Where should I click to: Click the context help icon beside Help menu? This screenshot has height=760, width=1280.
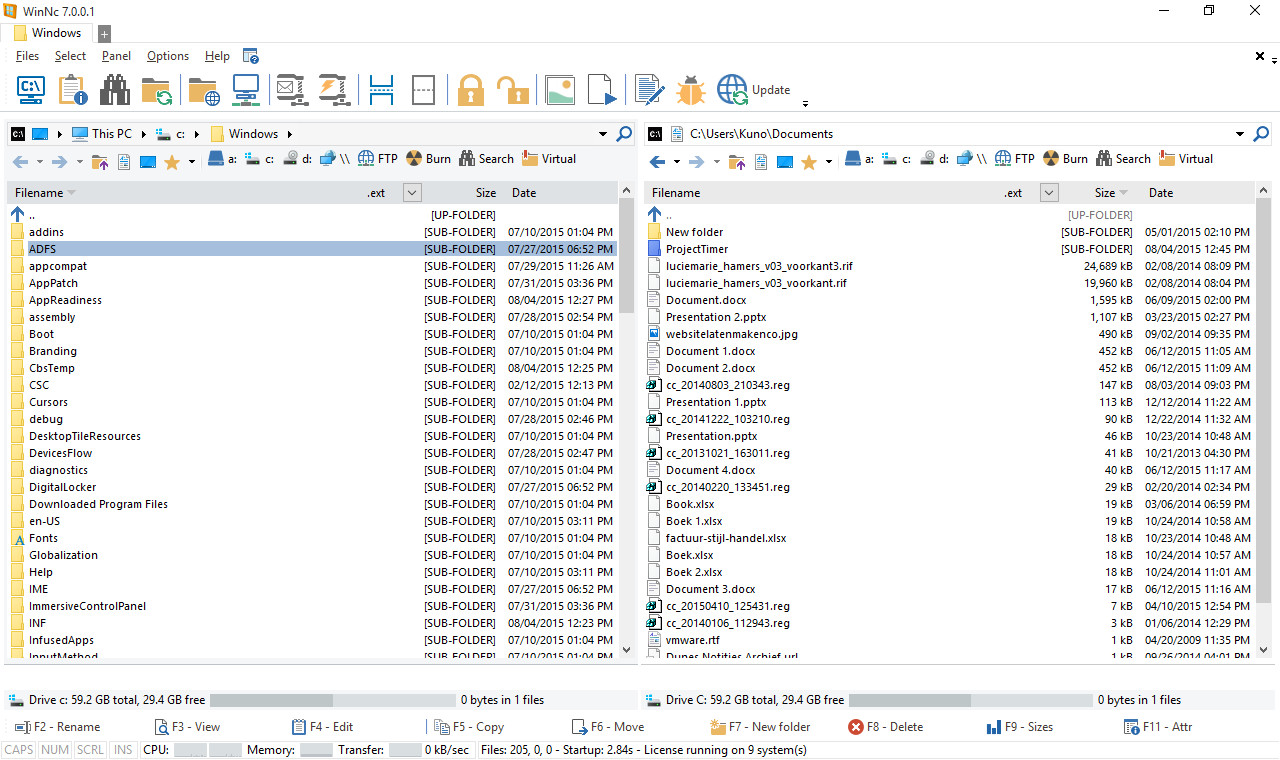251,56
